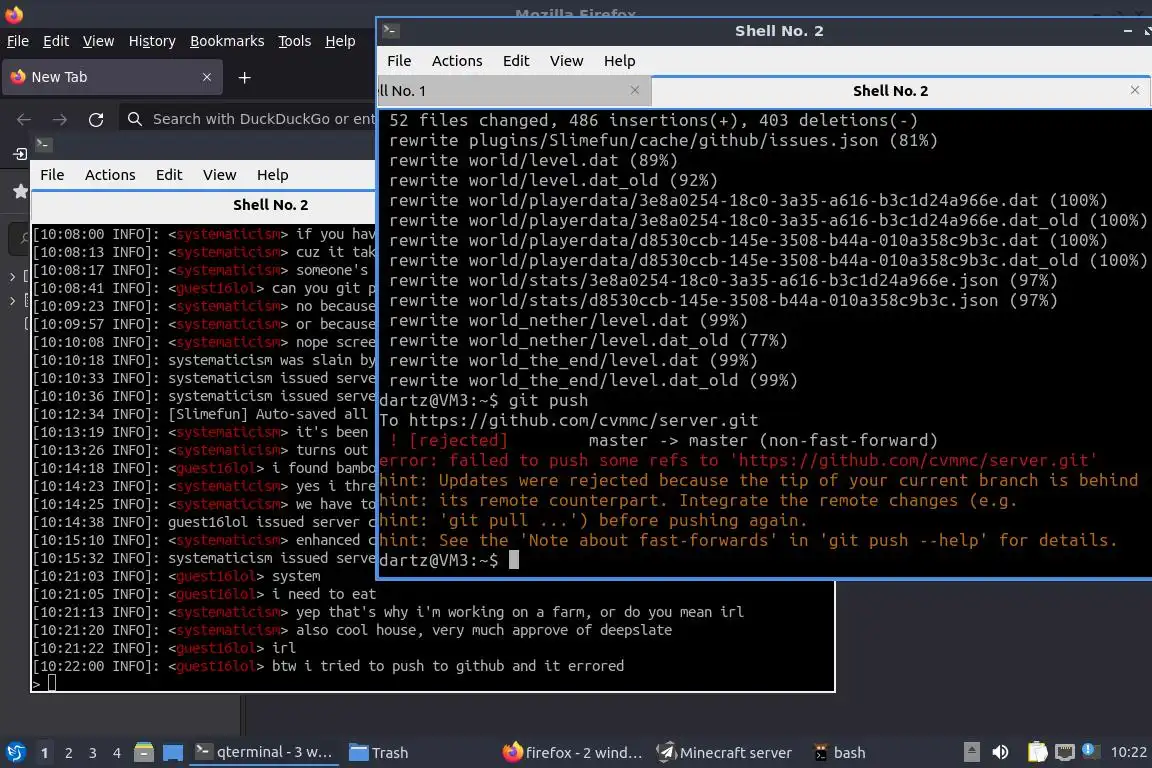Screen dimensions: 1152x768
Task: Expand the first collapsed row in Firefox sidebar
Action: pos(12,277)
